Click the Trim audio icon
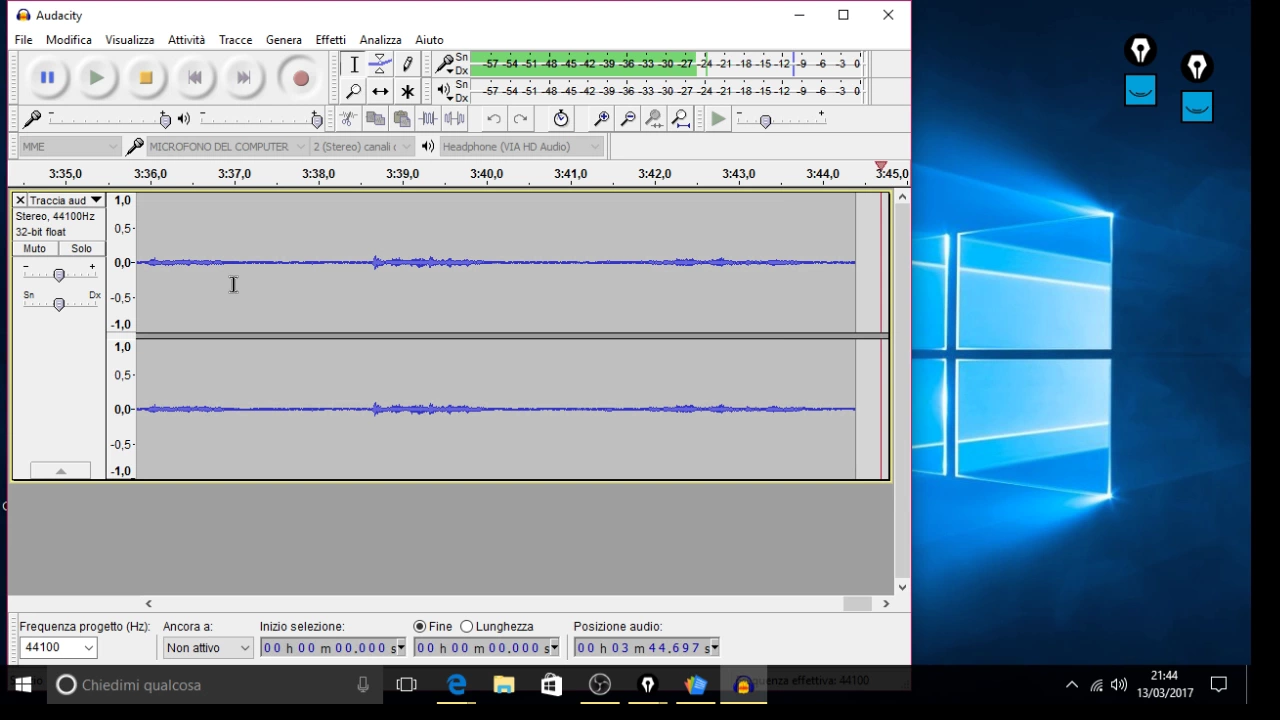This screenshot has height=720, width=1280. coord(428,119)
